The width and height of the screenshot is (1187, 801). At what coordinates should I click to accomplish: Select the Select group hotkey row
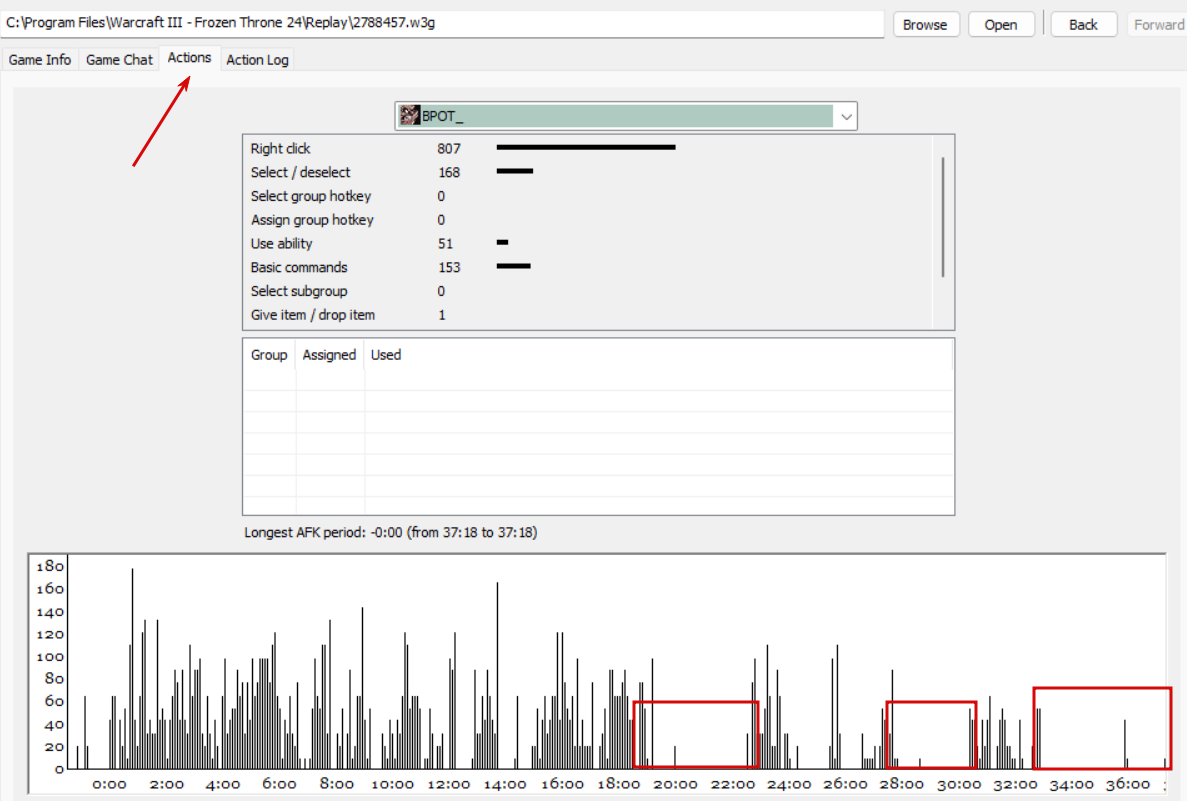[588, 196]
